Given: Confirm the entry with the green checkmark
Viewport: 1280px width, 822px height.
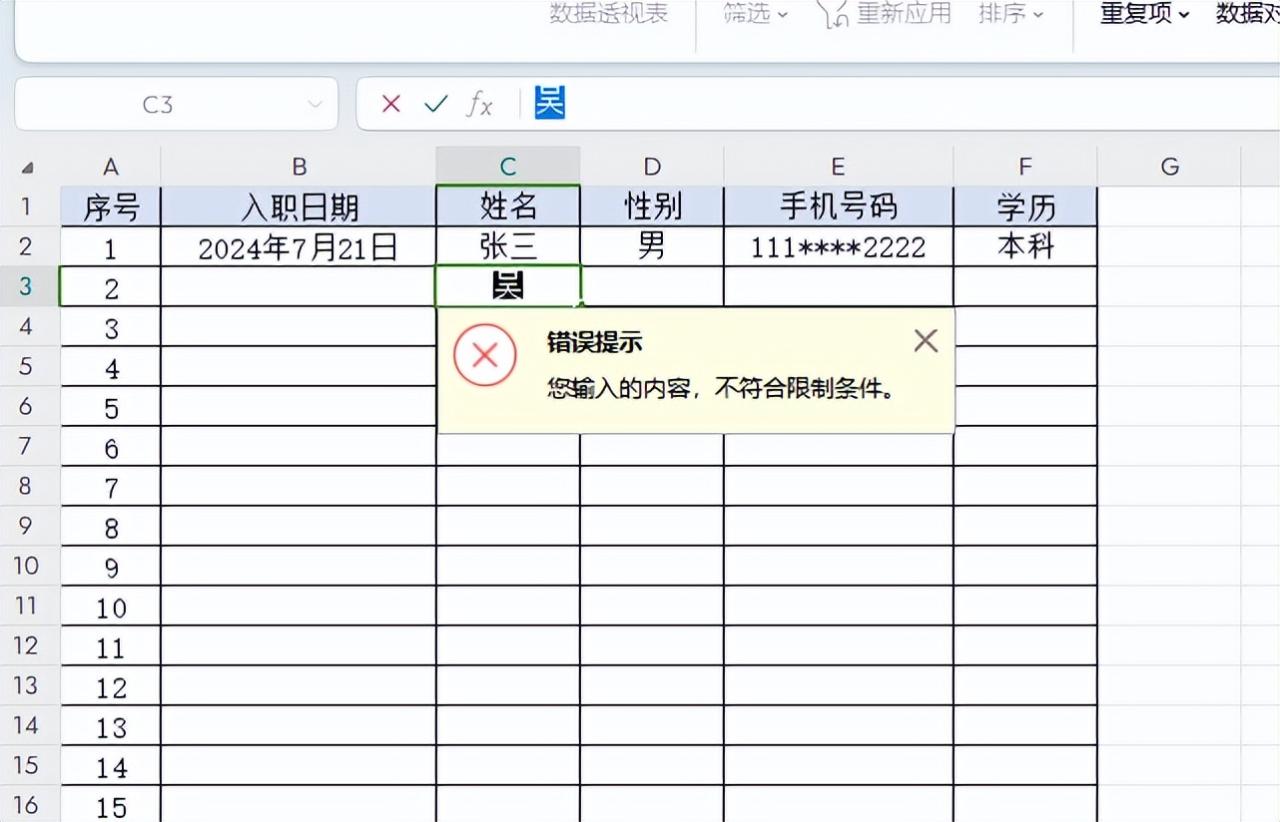Looking at the screenshot, I should [436, 104].
